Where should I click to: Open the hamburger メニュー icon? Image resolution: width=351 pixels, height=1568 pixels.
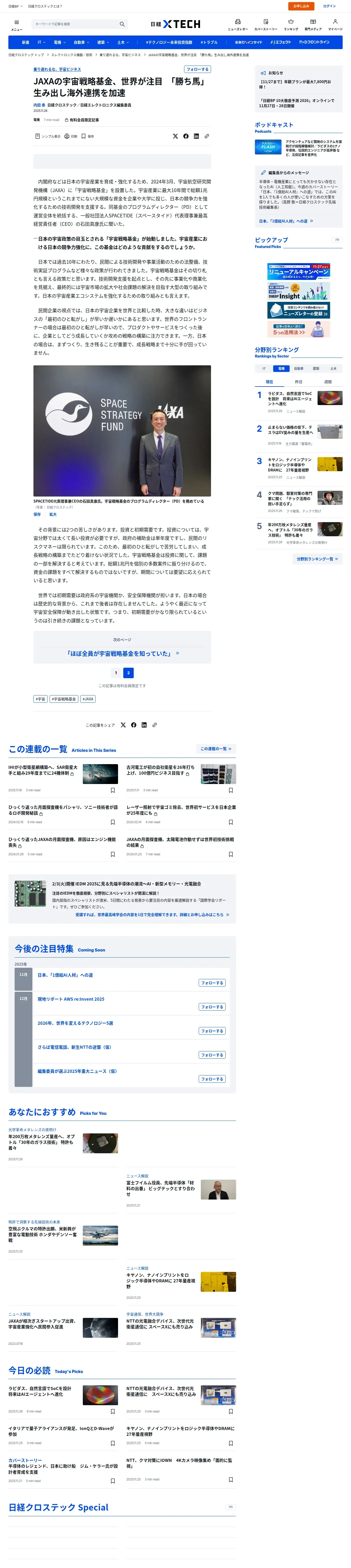click(16, 24)
